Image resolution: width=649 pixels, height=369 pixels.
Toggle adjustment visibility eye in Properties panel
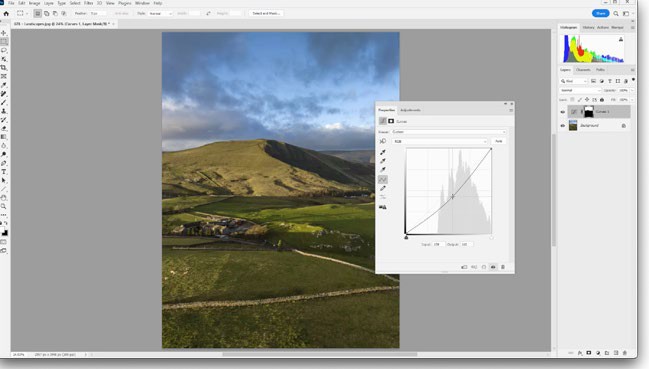(493, 267)
